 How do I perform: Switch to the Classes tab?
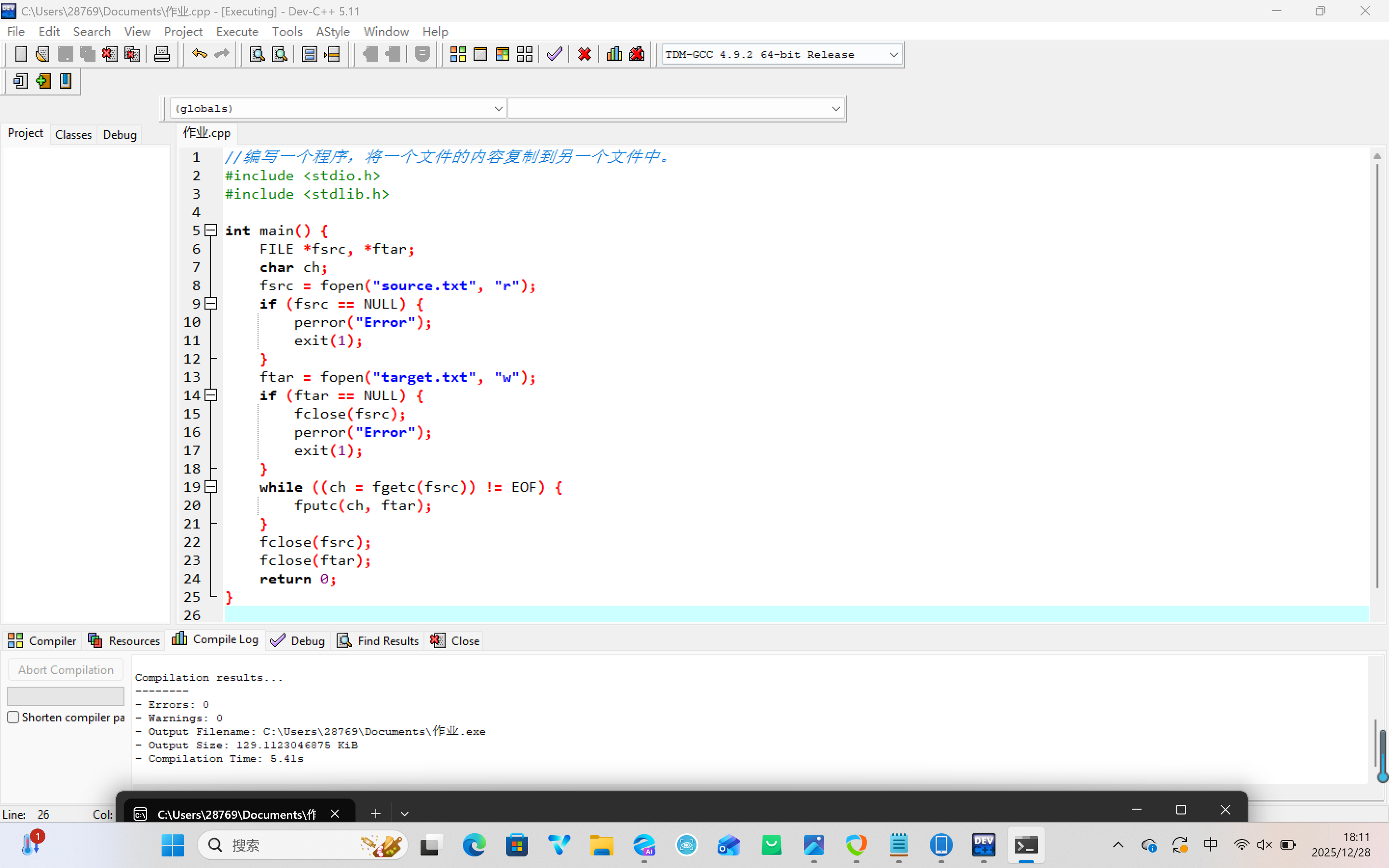pos(73,135)
